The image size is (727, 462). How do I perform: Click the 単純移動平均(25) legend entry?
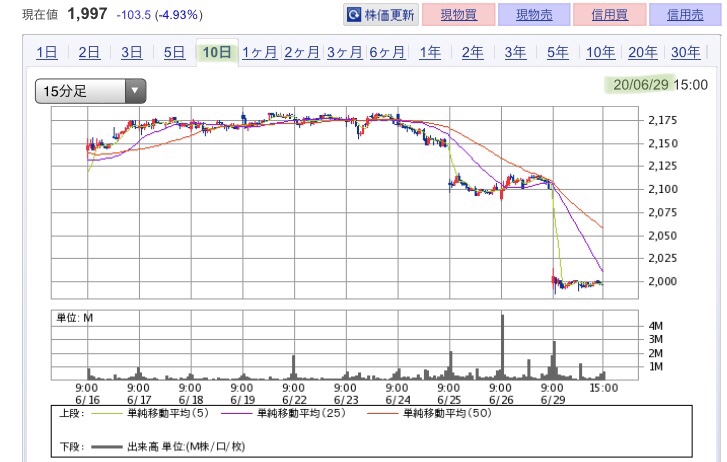pyautogui.click(x=283, y=413)
